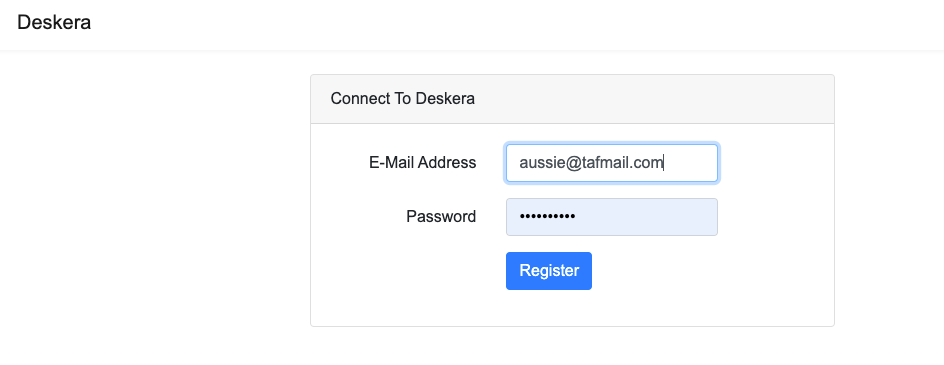944x365 pixels.
Task: Place cursor on the masked password dots
Action: click(x=547, y=217)
